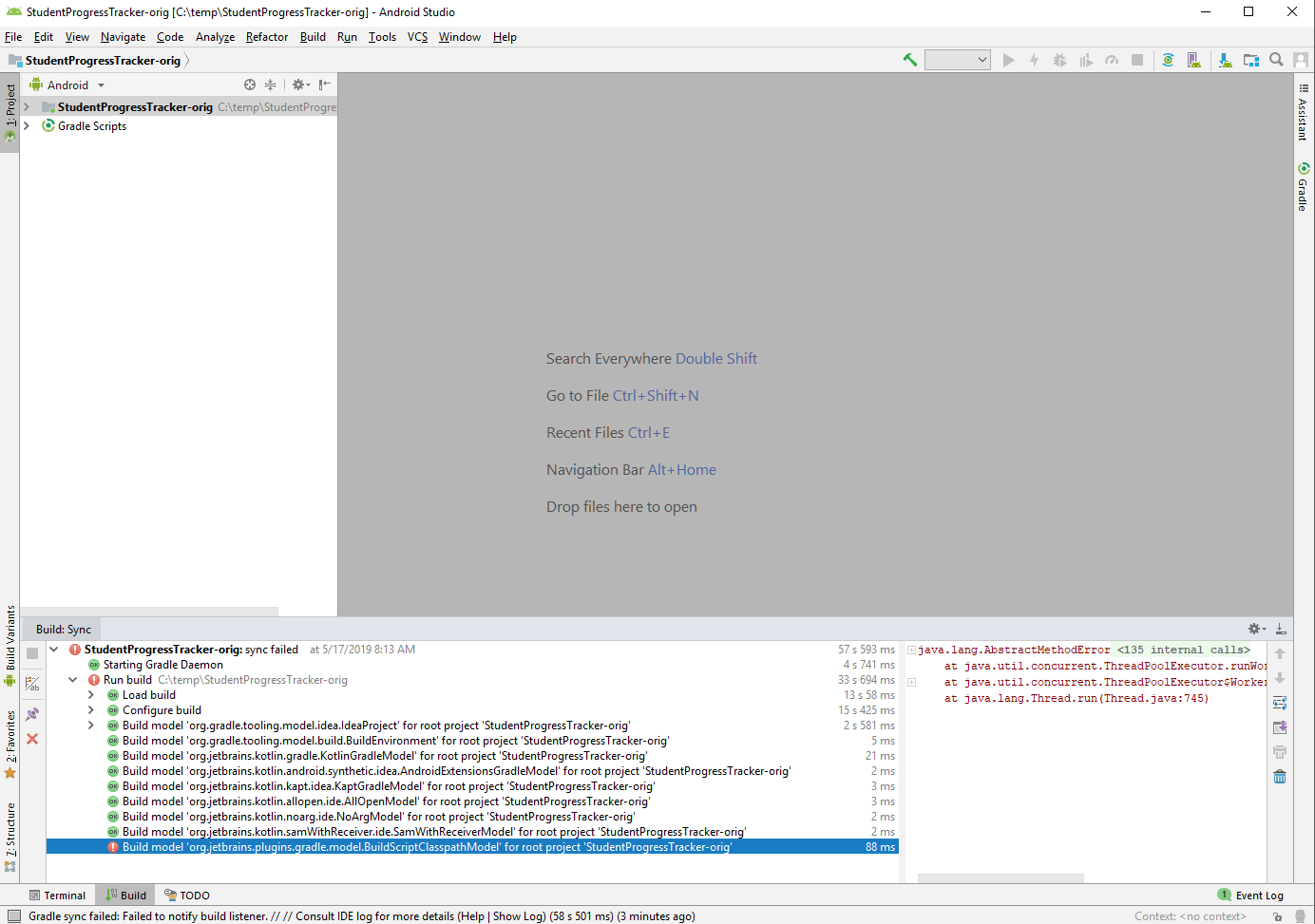Collapse the Run build node

coord(73,680)
